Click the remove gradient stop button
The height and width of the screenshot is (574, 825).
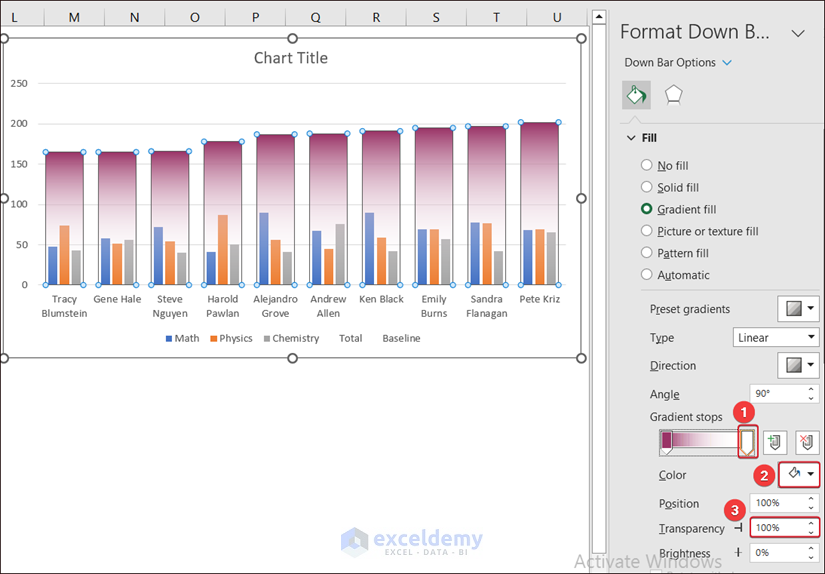point(807,442)
